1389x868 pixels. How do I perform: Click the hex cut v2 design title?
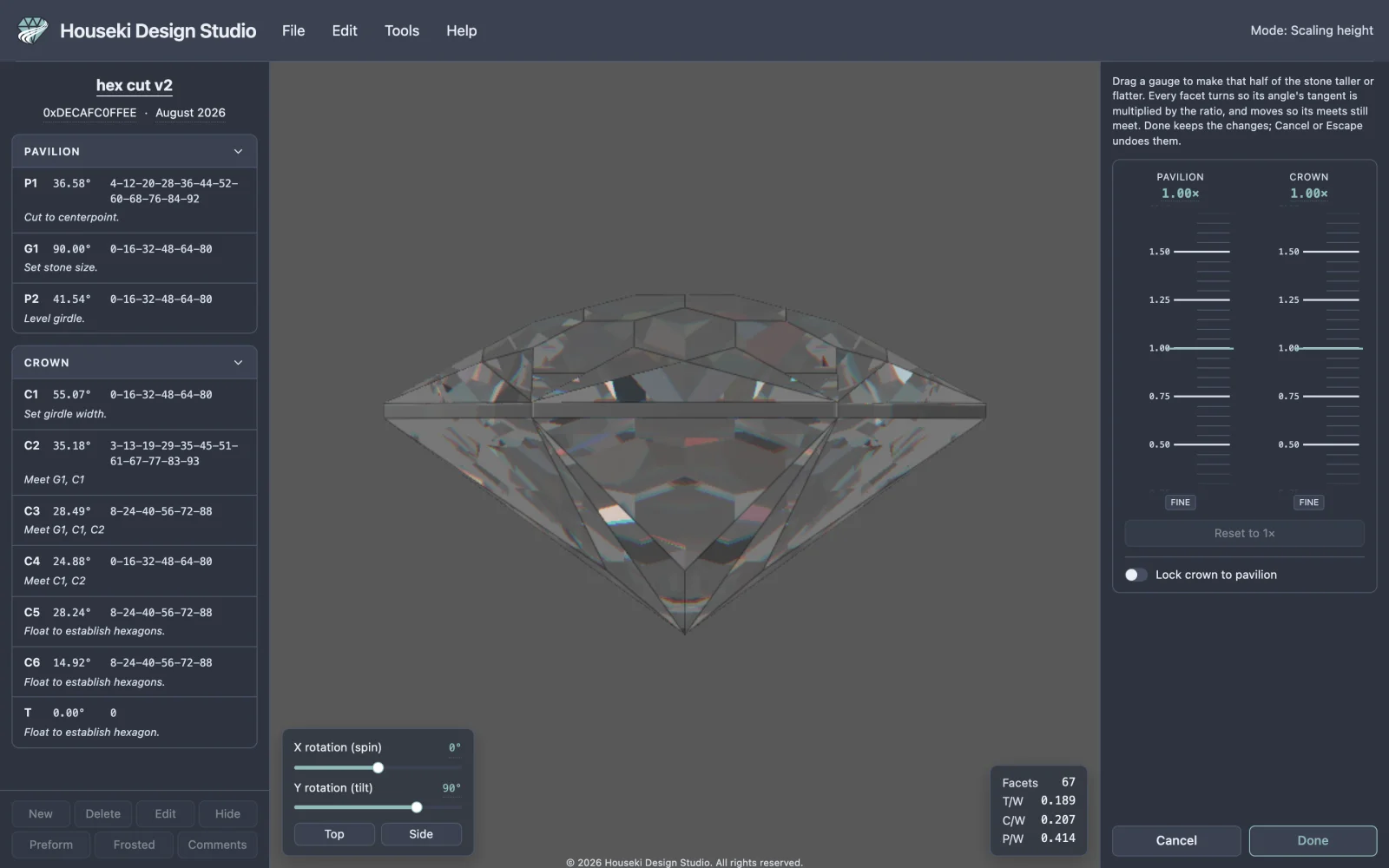135,85
